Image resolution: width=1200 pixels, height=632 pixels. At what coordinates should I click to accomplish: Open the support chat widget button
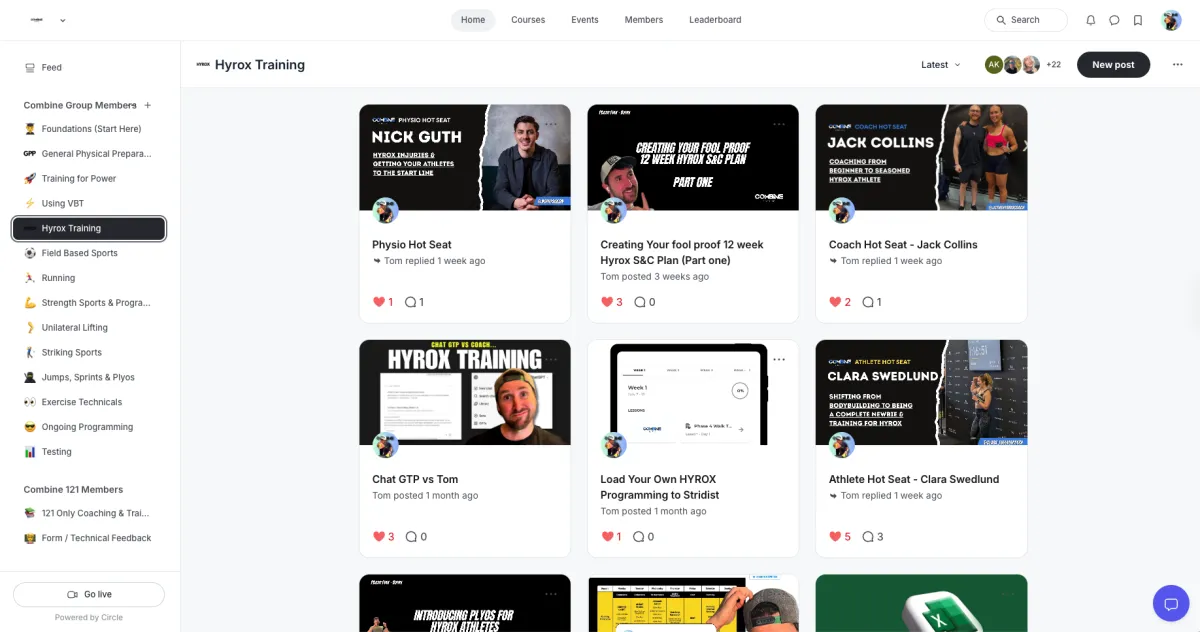pyautogui.click(x=1171, y=603)
